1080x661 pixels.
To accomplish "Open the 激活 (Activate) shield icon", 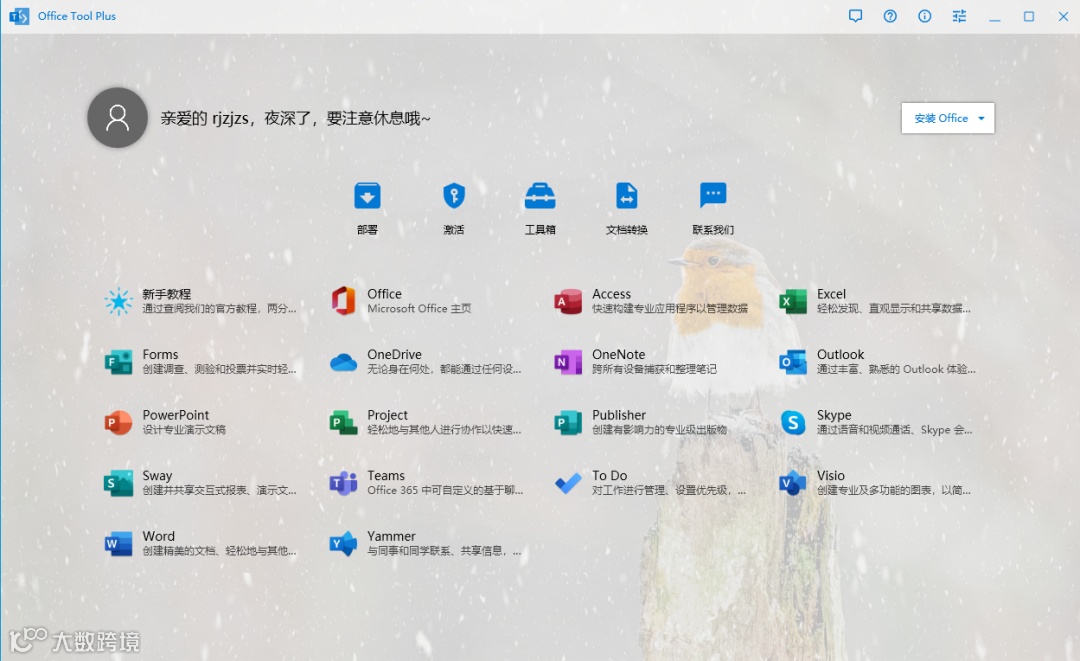I will [x=453, y=196].
